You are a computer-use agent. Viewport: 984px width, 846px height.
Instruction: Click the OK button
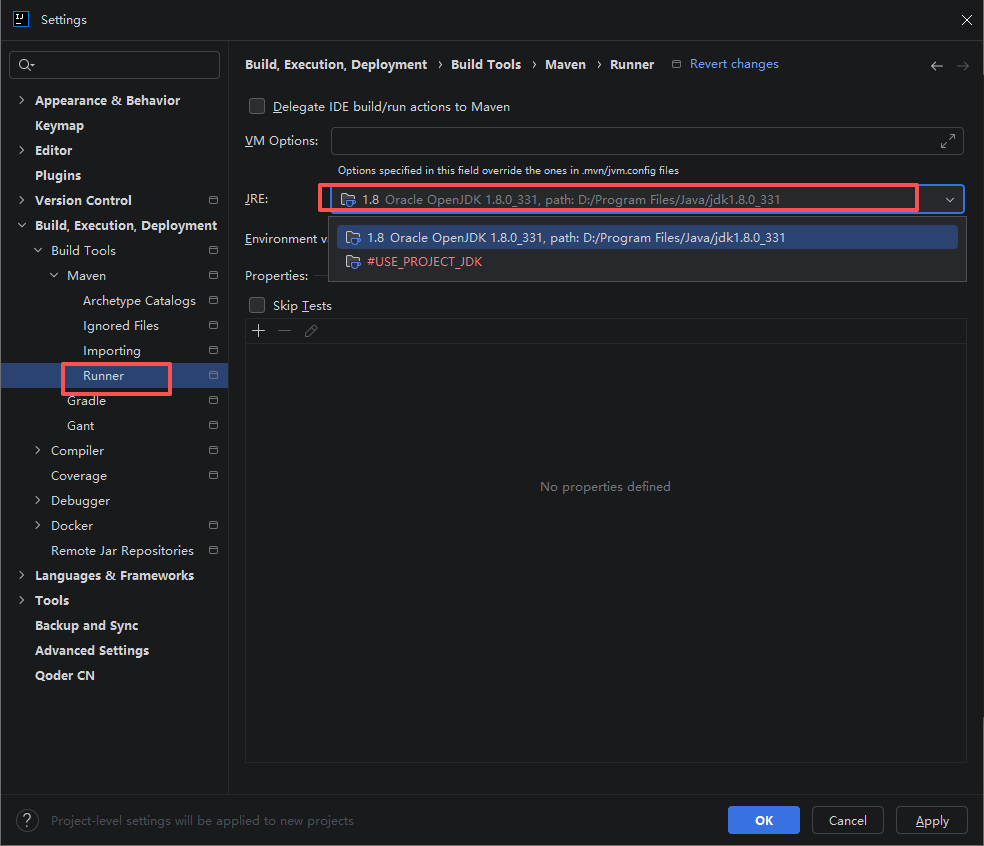tap(764, 820)
